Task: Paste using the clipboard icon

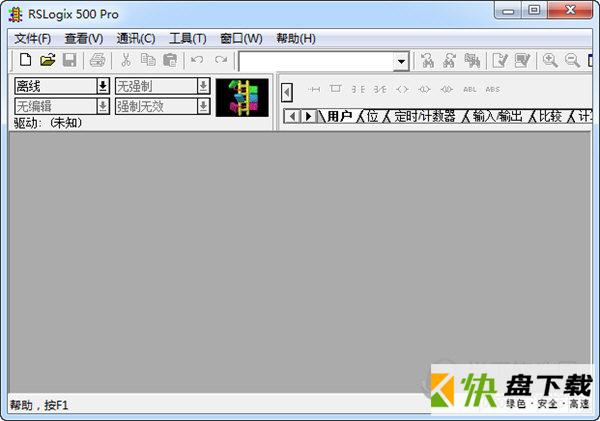Action: click(170, 60)
